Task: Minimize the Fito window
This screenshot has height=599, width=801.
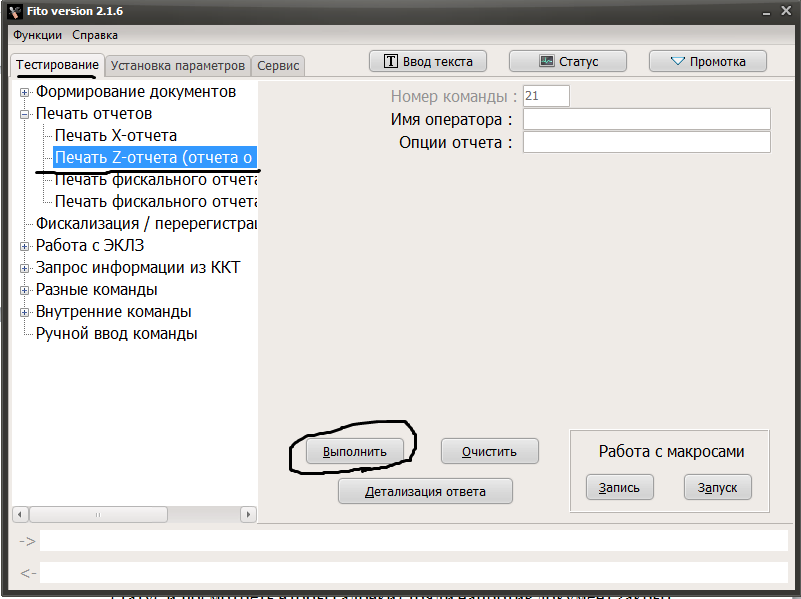Action: (x=766, y=12)
